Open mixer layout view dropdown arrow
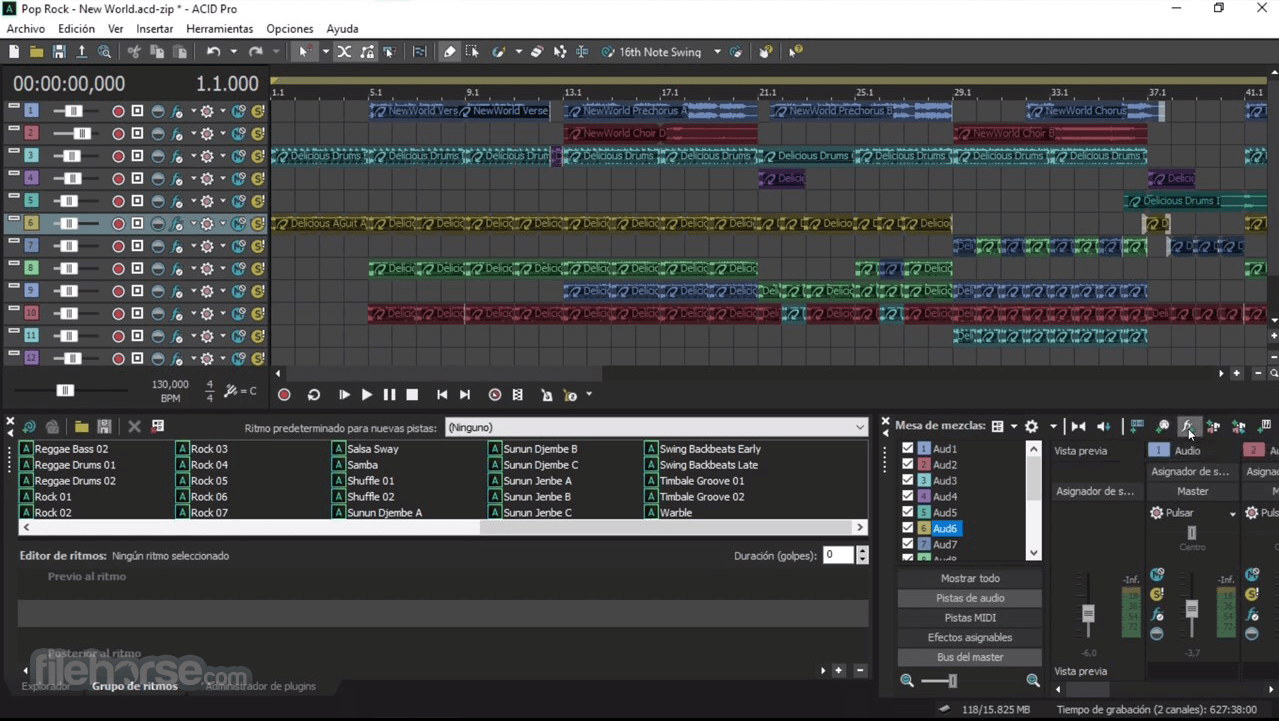The image size is (1279, 721). click(1013, 426)
